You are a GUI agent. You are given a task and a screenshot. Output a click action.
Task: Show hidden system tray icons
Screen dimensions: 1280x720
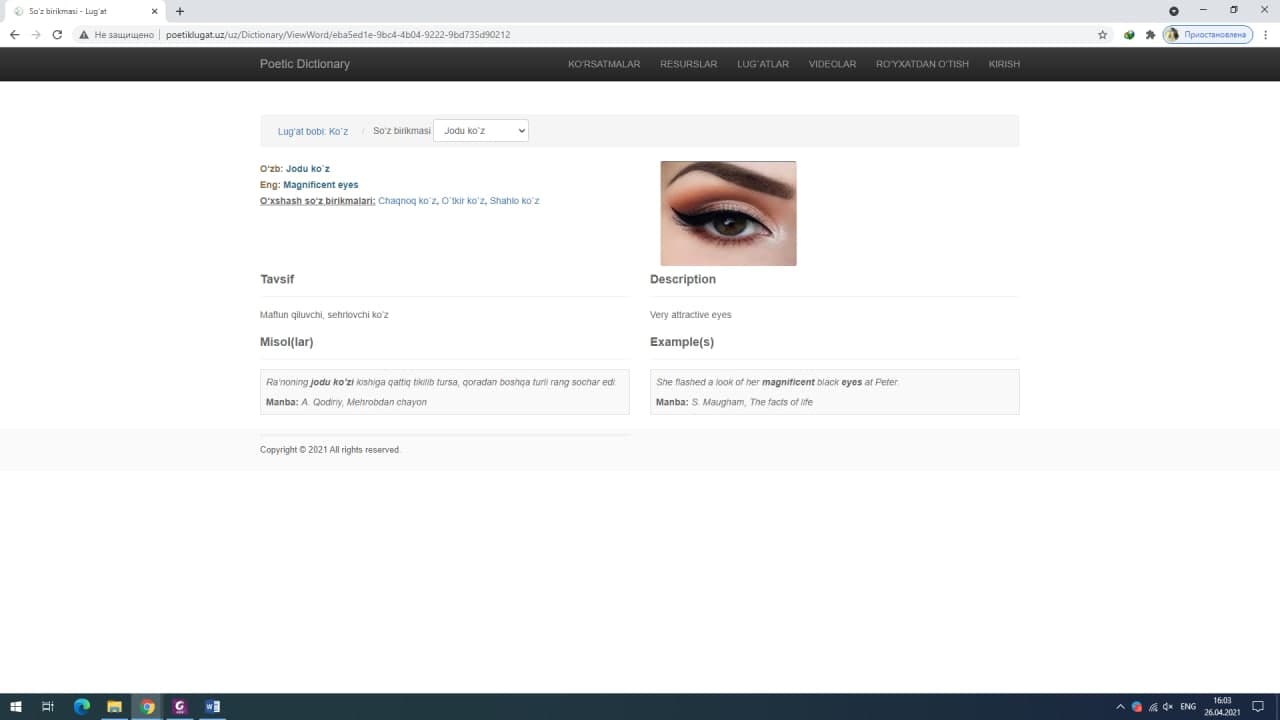point(1120,707)
